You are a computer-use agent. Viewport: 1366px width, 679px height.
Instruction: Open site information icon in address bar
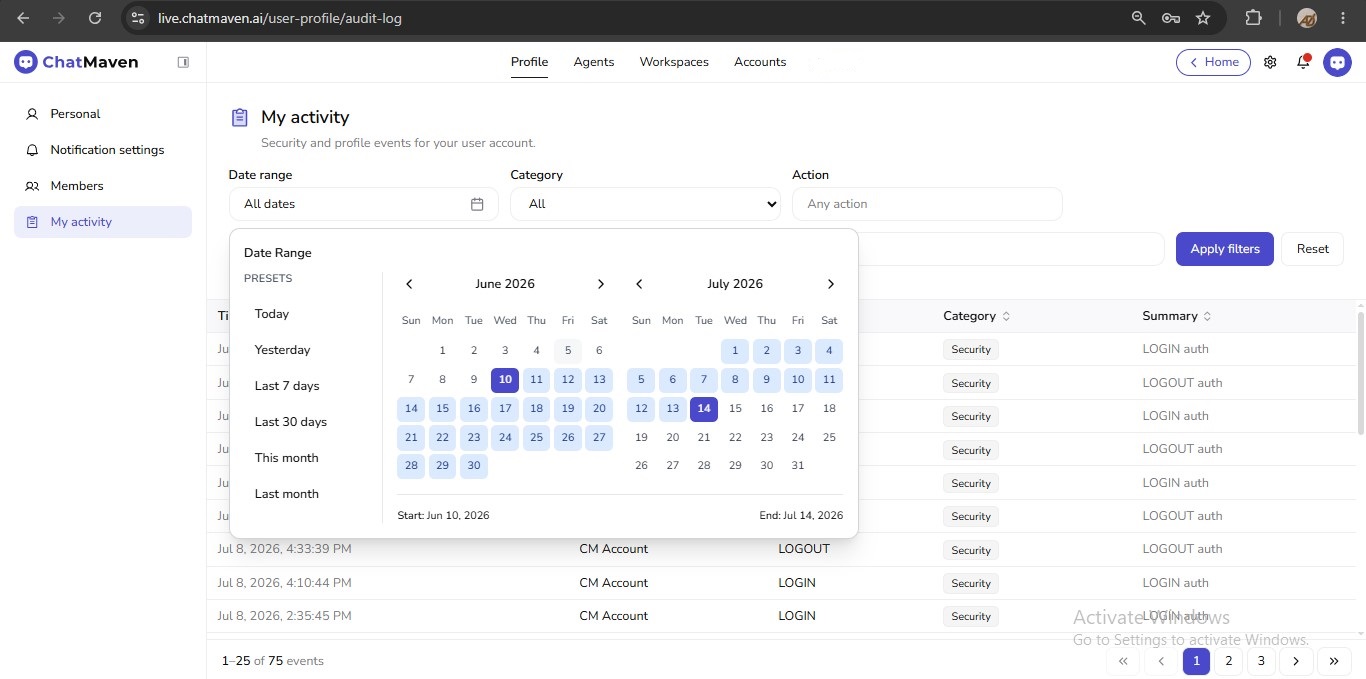[x=139, y=18]
